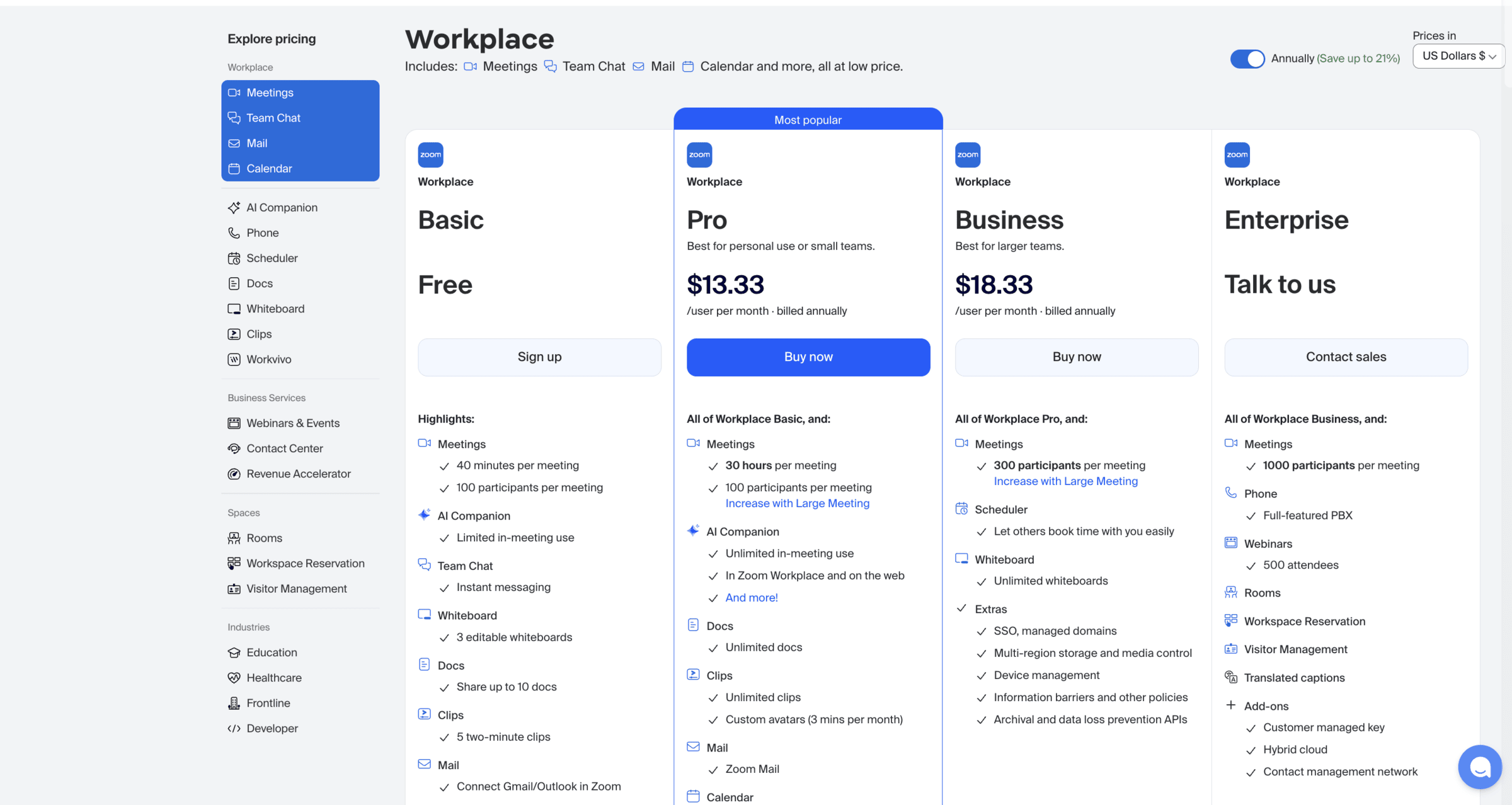Image resolution: width=1512 pixels, height=805 pixels.
Task: Click the Zoom logo on the Pro card
Action: pos(699,154)
